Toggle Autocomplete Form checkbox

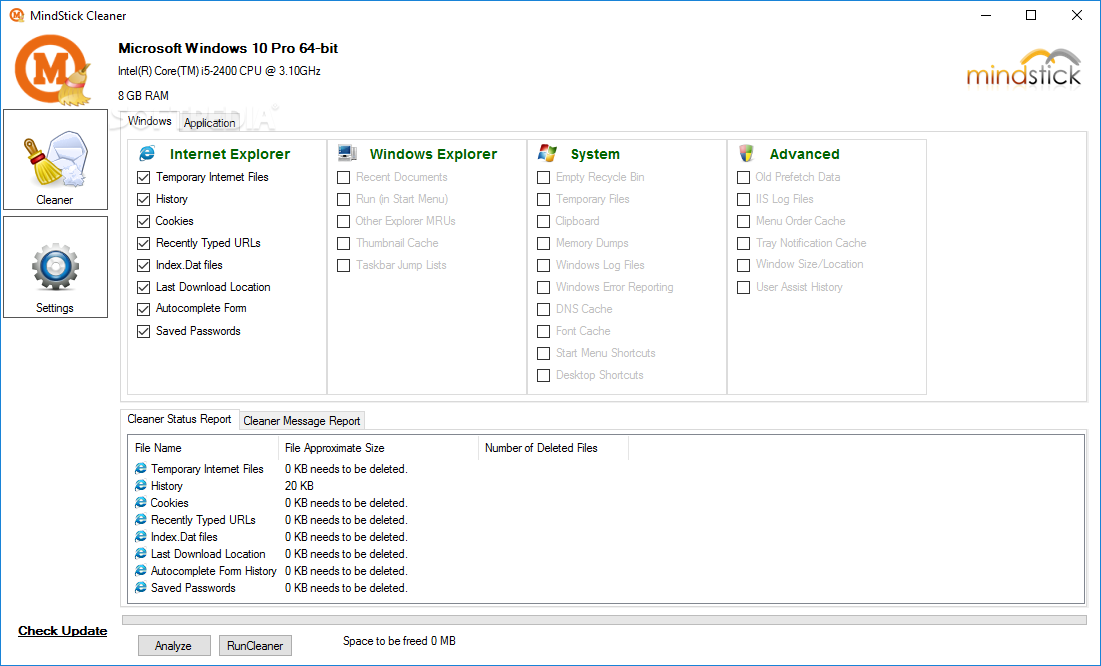click(144, 309)
